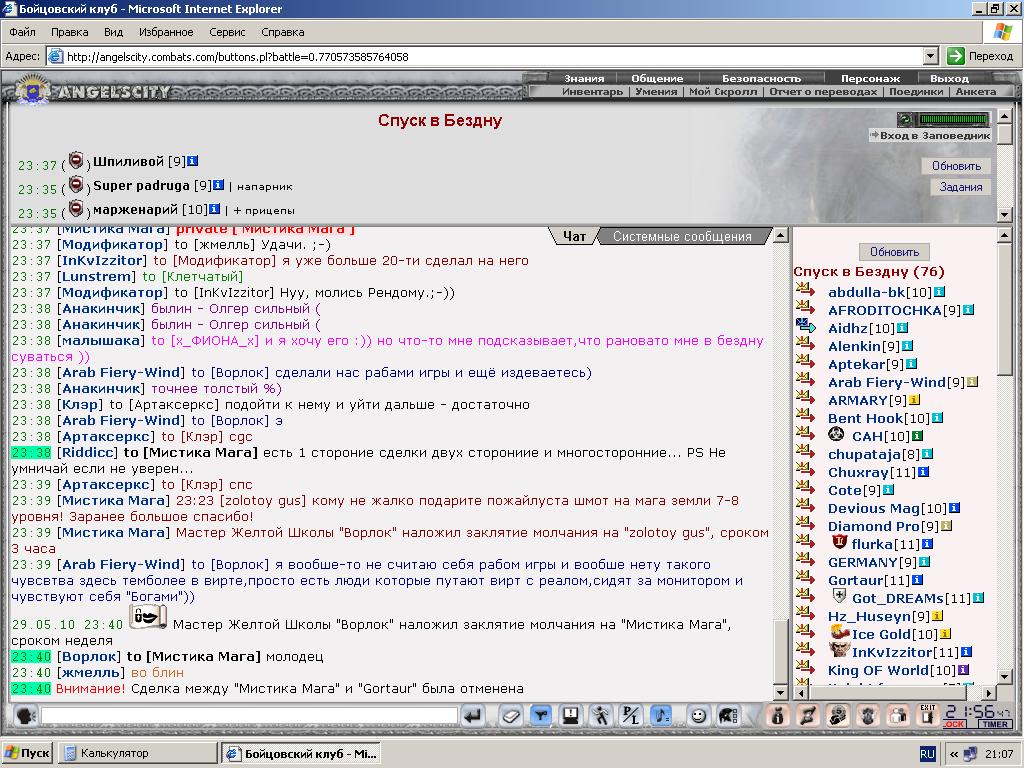Click inside the chat message input field
Viewport: 1024px width, 768px height.
click(x=249, y=716)
